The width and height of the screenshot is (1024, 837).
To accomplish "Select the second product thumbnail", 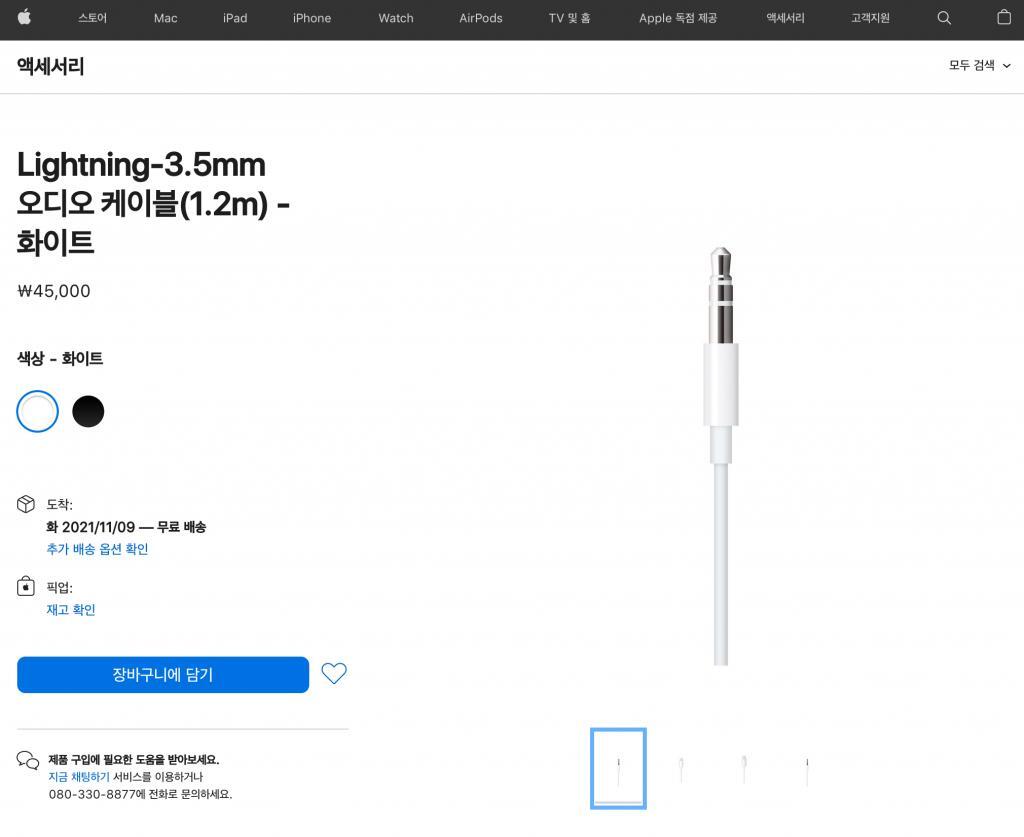I will point(681,768).
